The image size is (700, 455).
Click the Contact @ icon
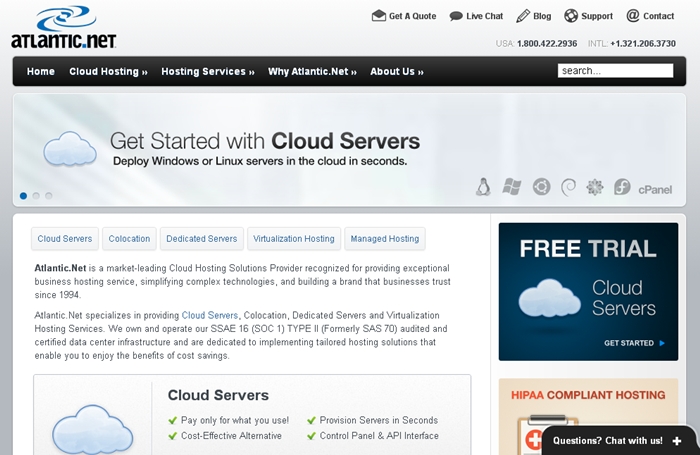[633, 16]
